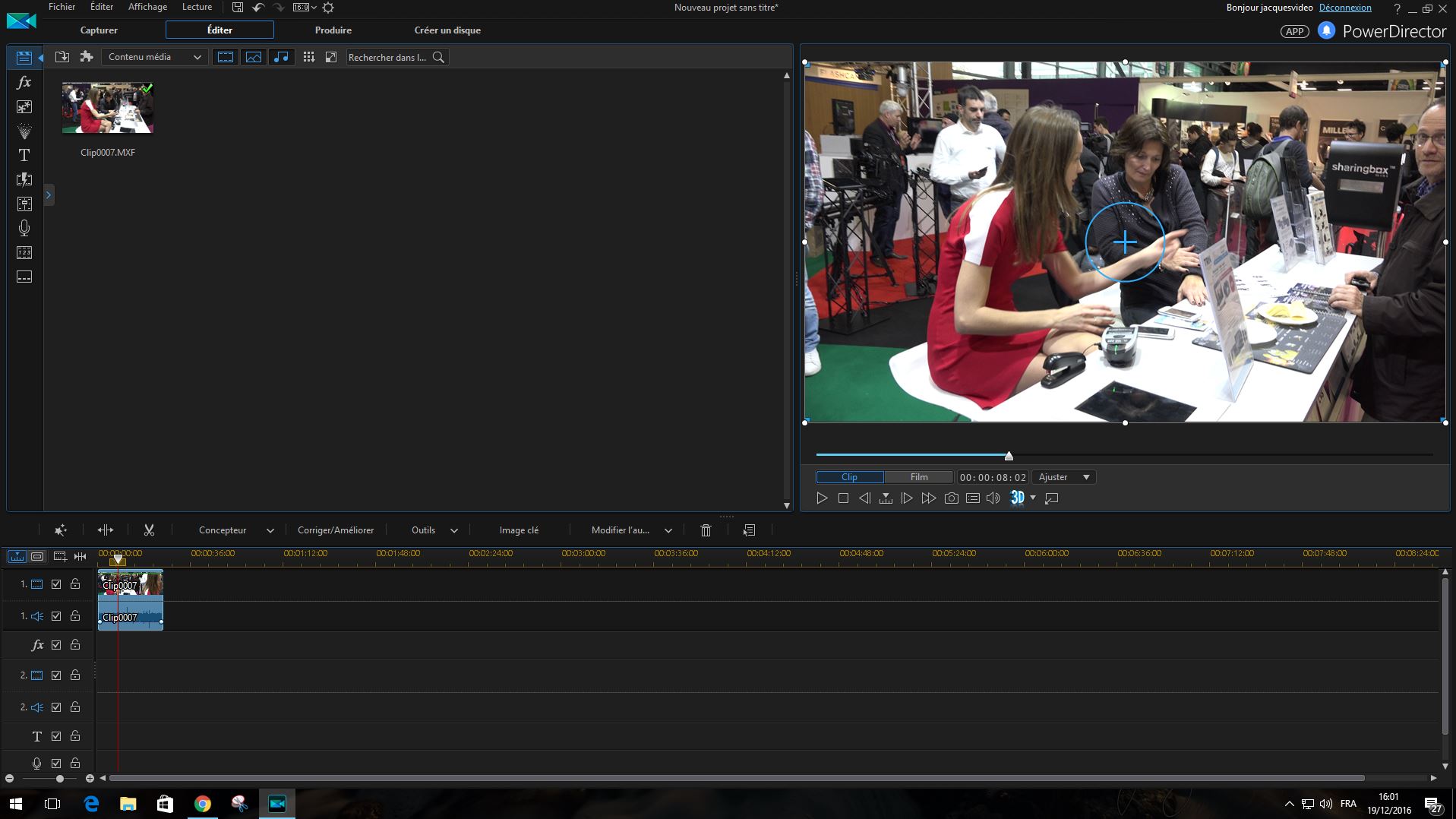
Task: Select the Clip0007.MXF library thumbnail
Action: pyautogui.click(x=108, y=108)
